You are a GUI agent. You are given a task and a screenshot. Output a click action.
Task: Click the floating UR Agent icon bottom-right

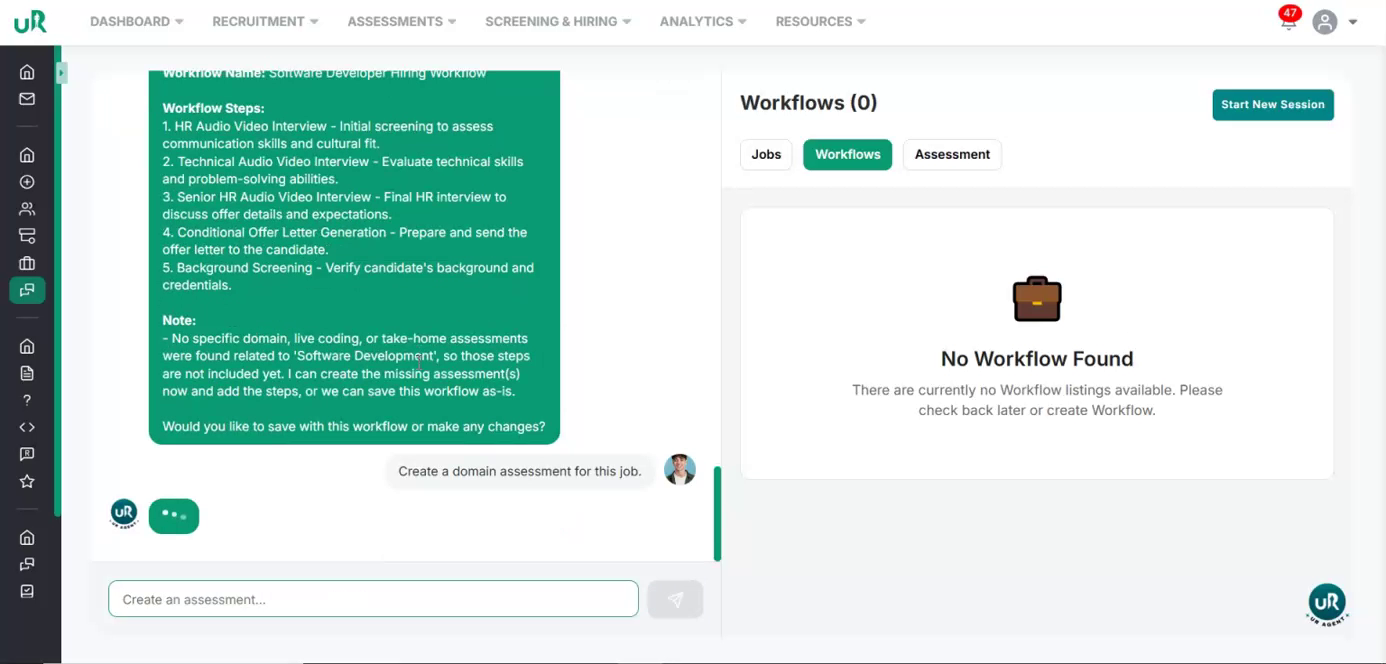[1327, 603]
